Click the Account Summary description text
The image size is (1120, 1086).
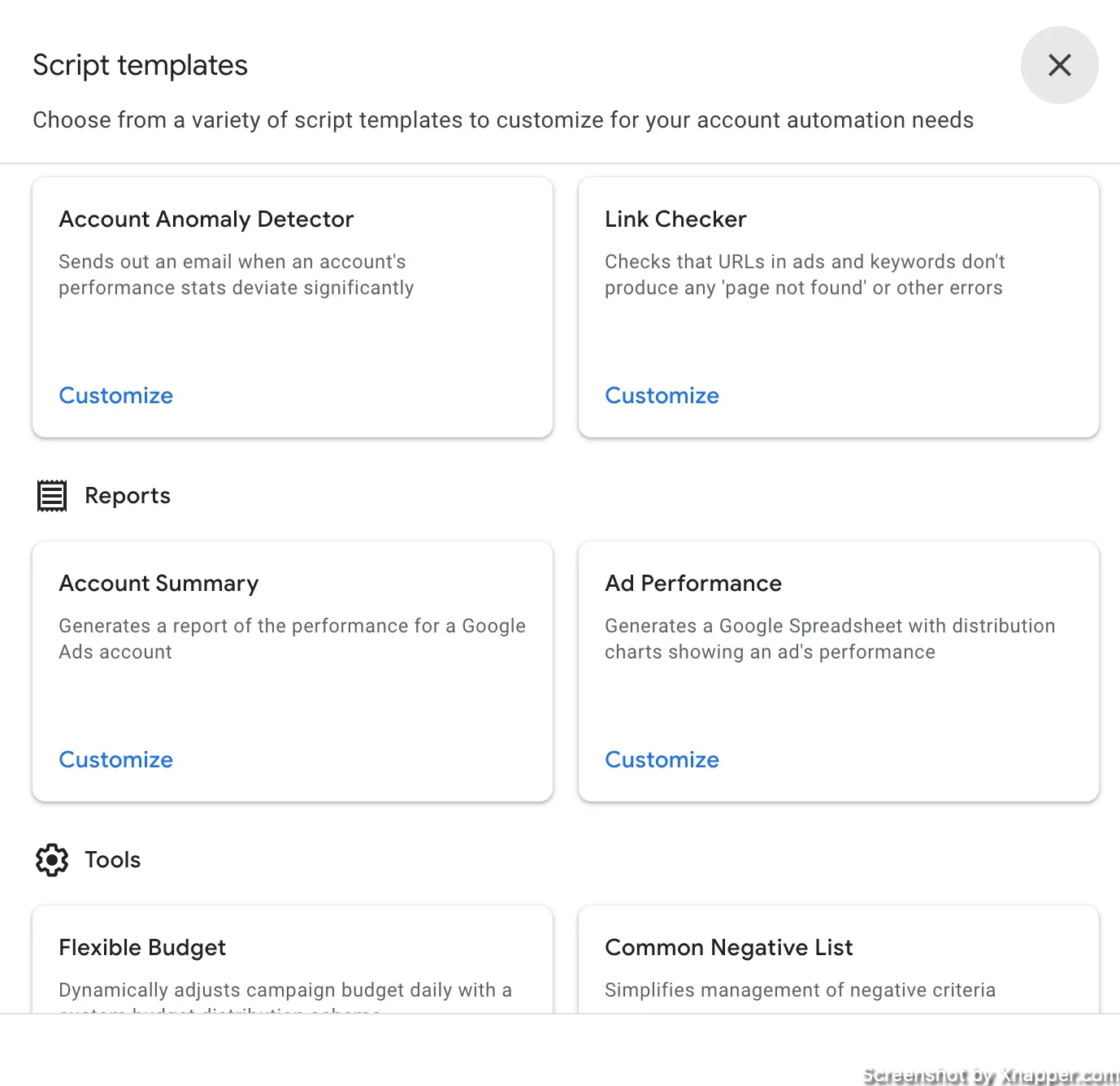(293, 639)
